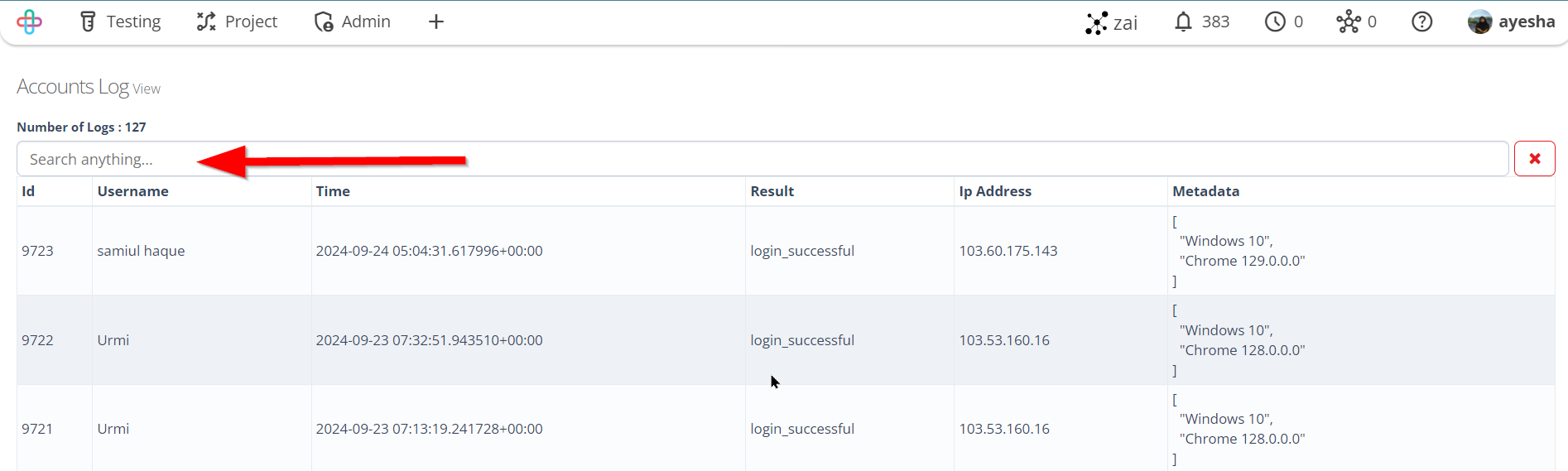The image size is (1568, 471).
Task: Click the user avatar picture
Action: click(1480, 22)
